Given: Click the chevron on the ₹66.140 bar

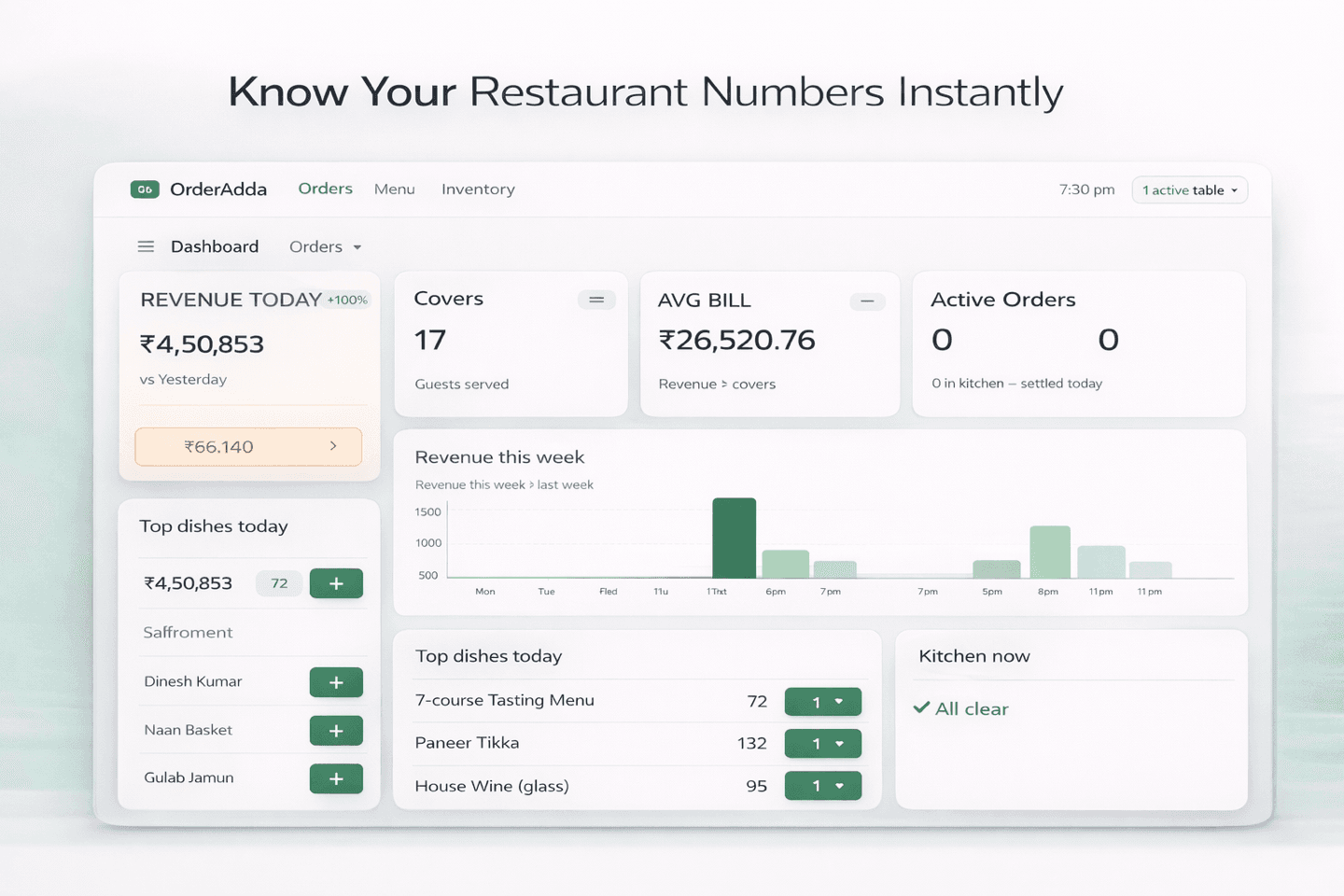Looking at the screenshot, I should [333, 446].
